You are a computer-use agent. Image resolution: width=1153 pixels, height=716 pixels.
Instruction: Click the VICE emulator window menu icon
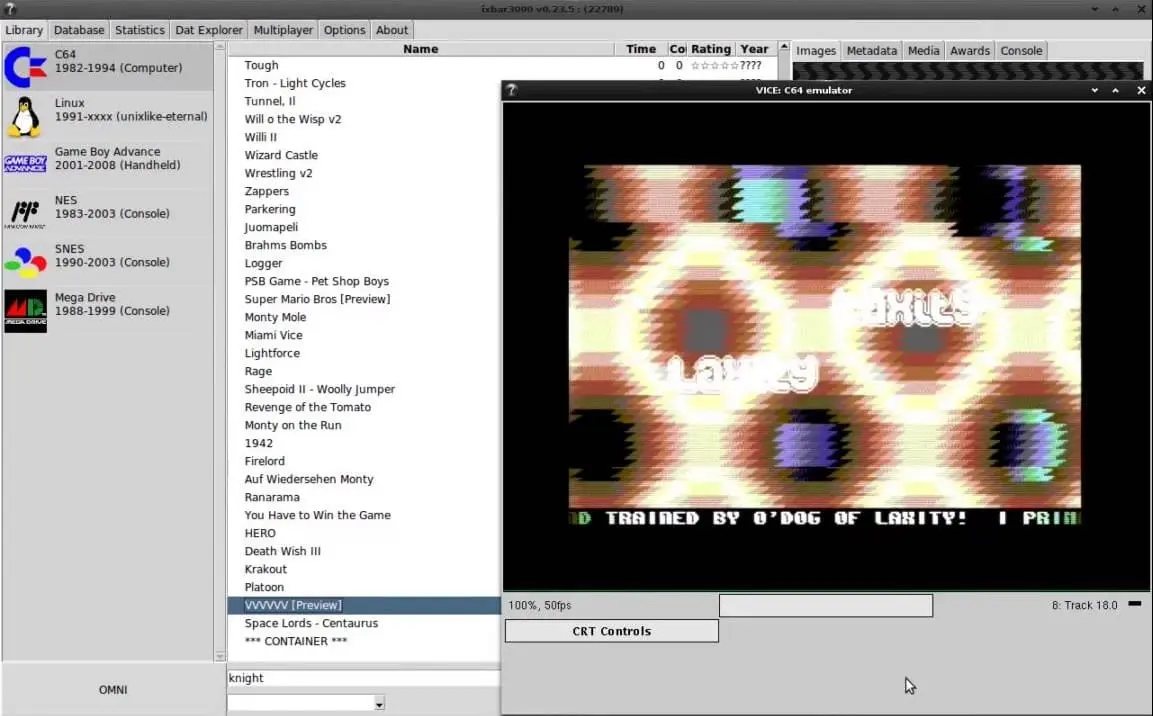[512, 90]
